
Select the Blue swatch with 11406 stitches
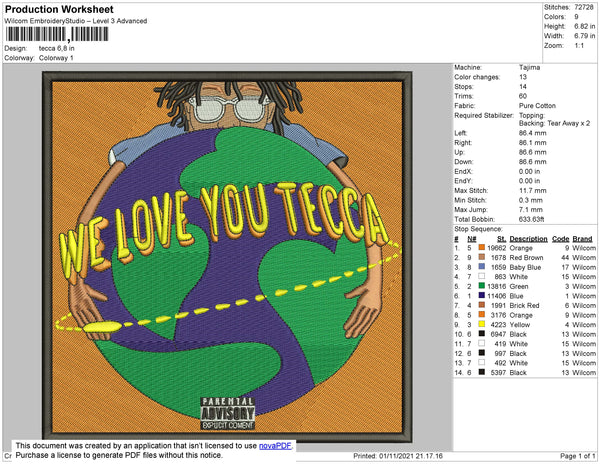pyautogui.click(x=482, y=296)
